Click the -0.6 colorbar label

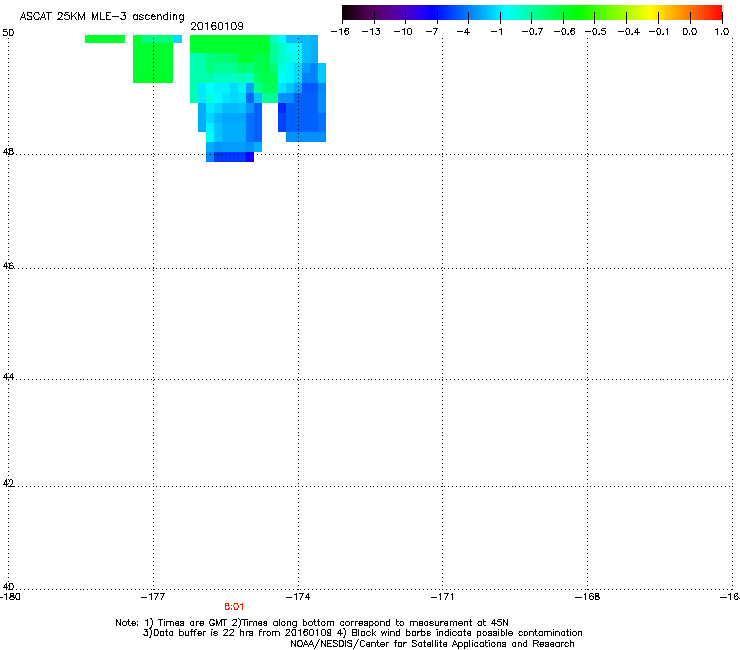click(564, 32)
